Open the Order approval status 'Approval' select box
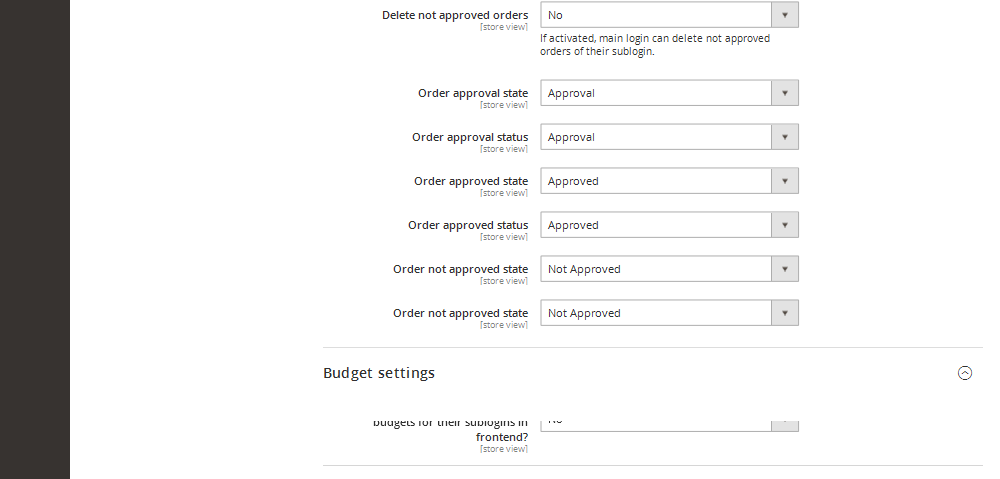Screen dimensions: 1000x479 coord(669,137)
